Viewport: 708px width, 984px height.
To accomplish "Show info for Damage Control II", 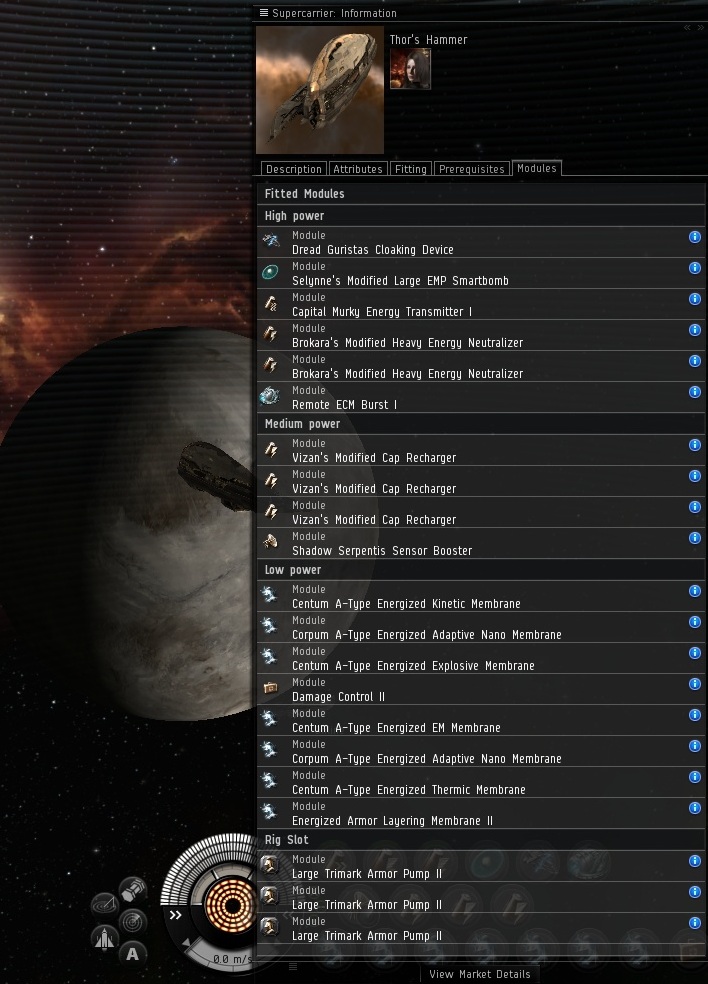I will click(695, 683).
